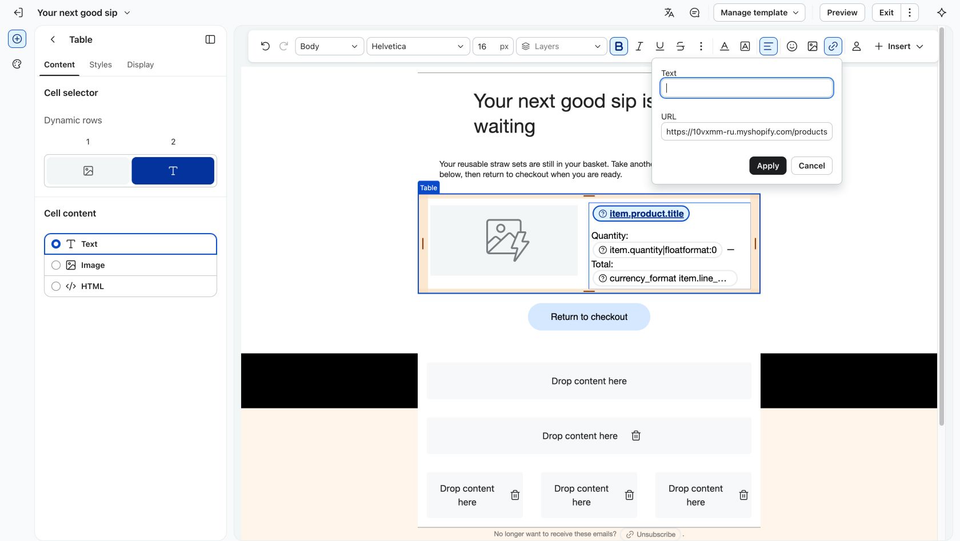The image size is (960, 541).
Task: Click the image placeholder in table
Action: [x=504, y=240]
